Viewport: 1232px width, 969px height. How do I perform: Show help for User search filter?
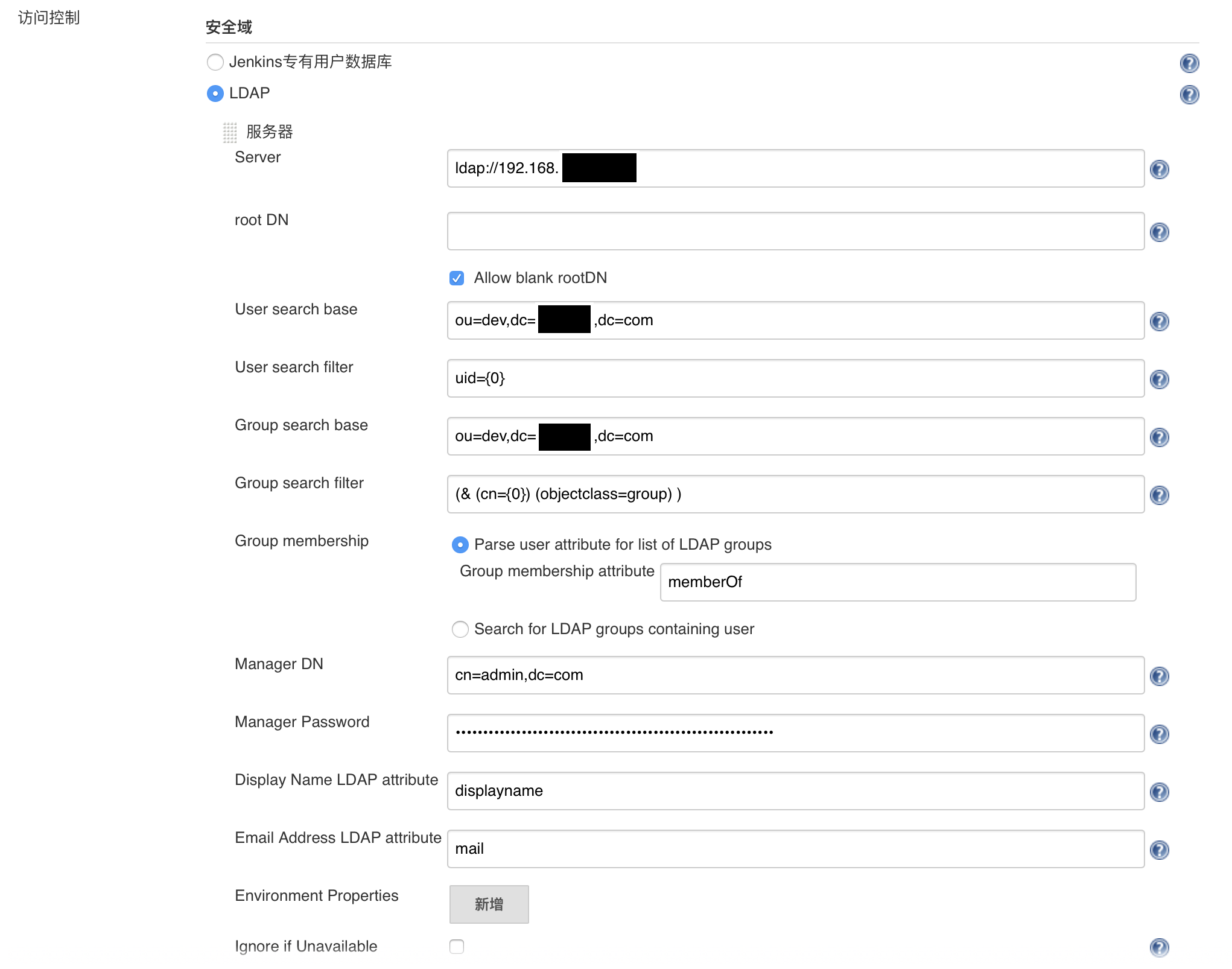[1159, 380]
